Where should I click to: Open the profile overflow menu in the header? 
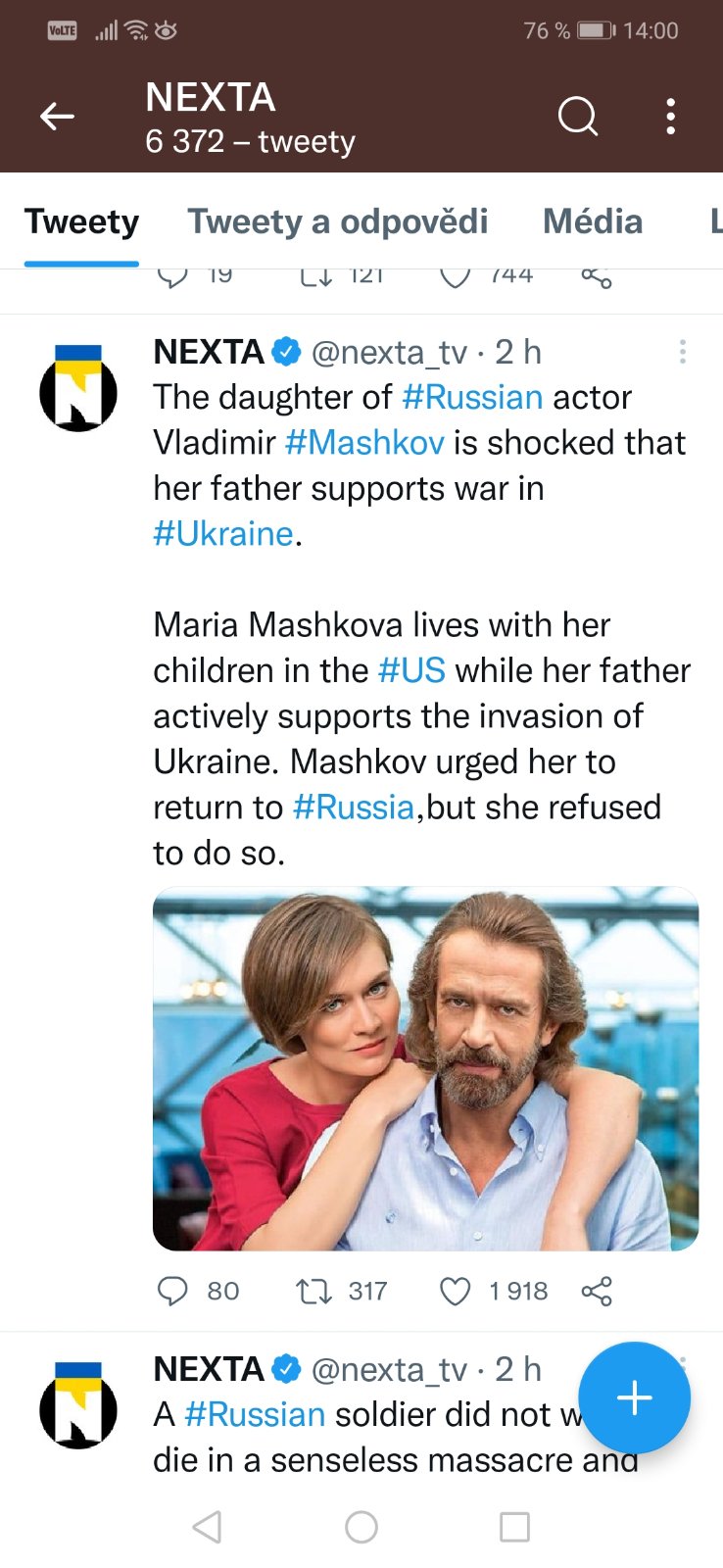coord(670,117)
